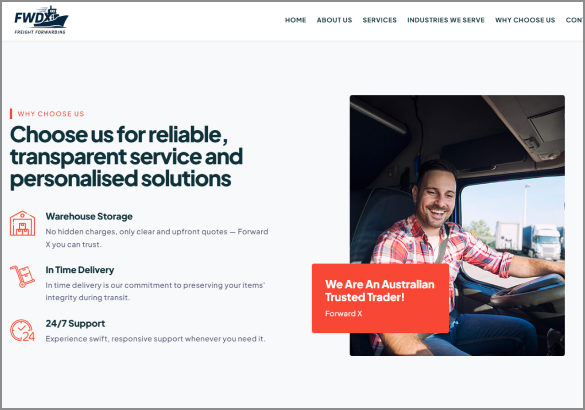Click the Warehouse Storage heading
This screenshot has width=585, height=410.
point(89,216)
